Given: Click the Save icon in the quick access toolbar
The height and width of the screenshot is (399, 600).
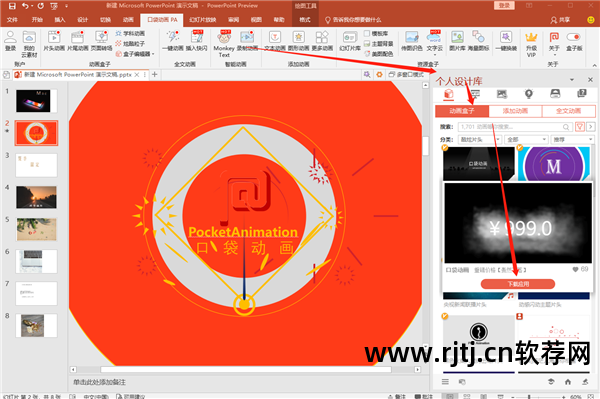Looking at the screenshot, I should (12, 6).
